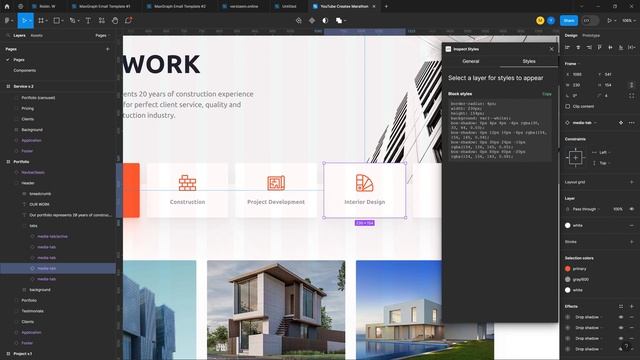The image size is (640, 360).
Task: Add a new effect
Action: click(x=632, y=306)
